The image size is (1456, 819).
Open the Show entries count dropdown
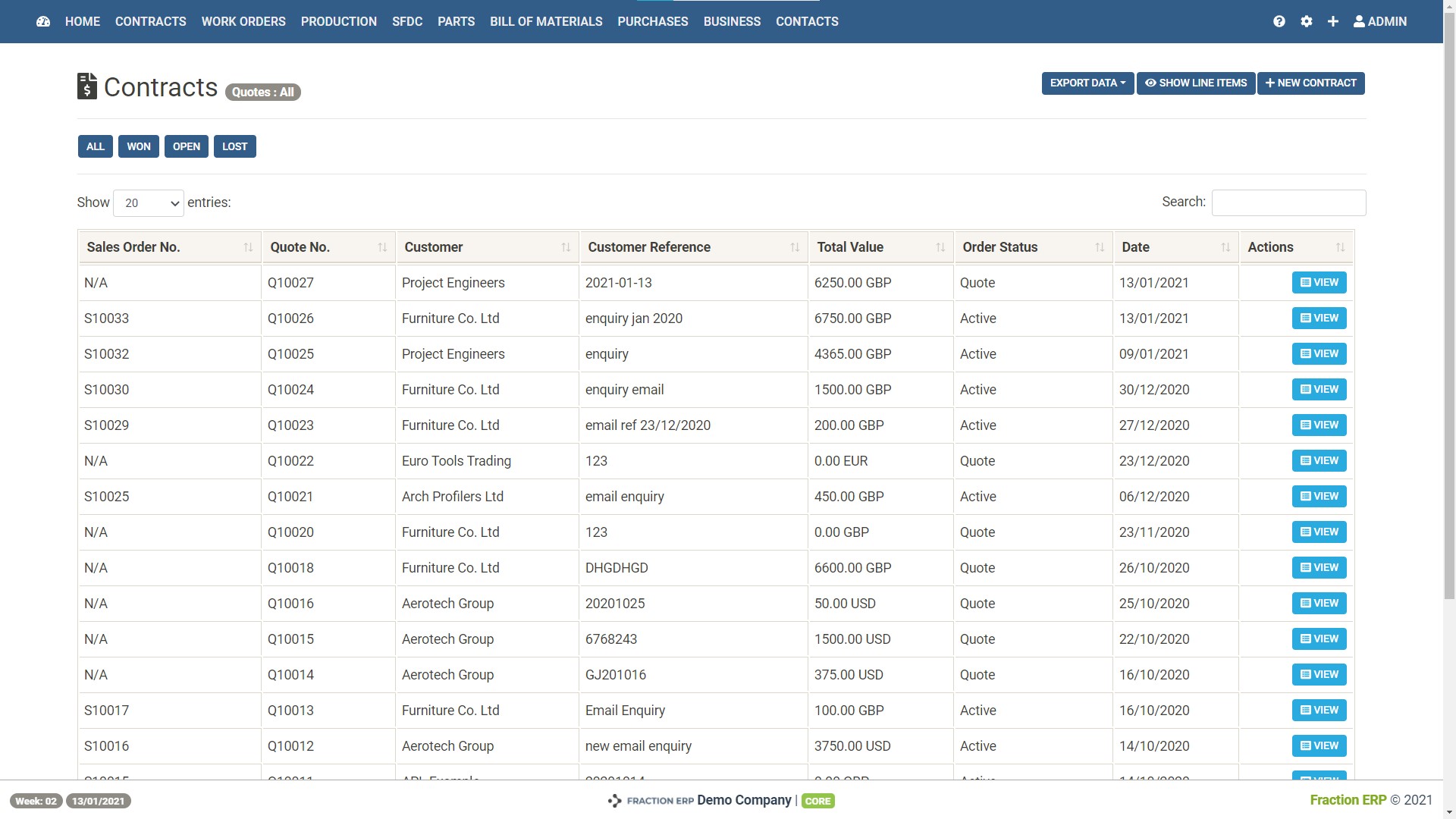click(x=149, y=203)
